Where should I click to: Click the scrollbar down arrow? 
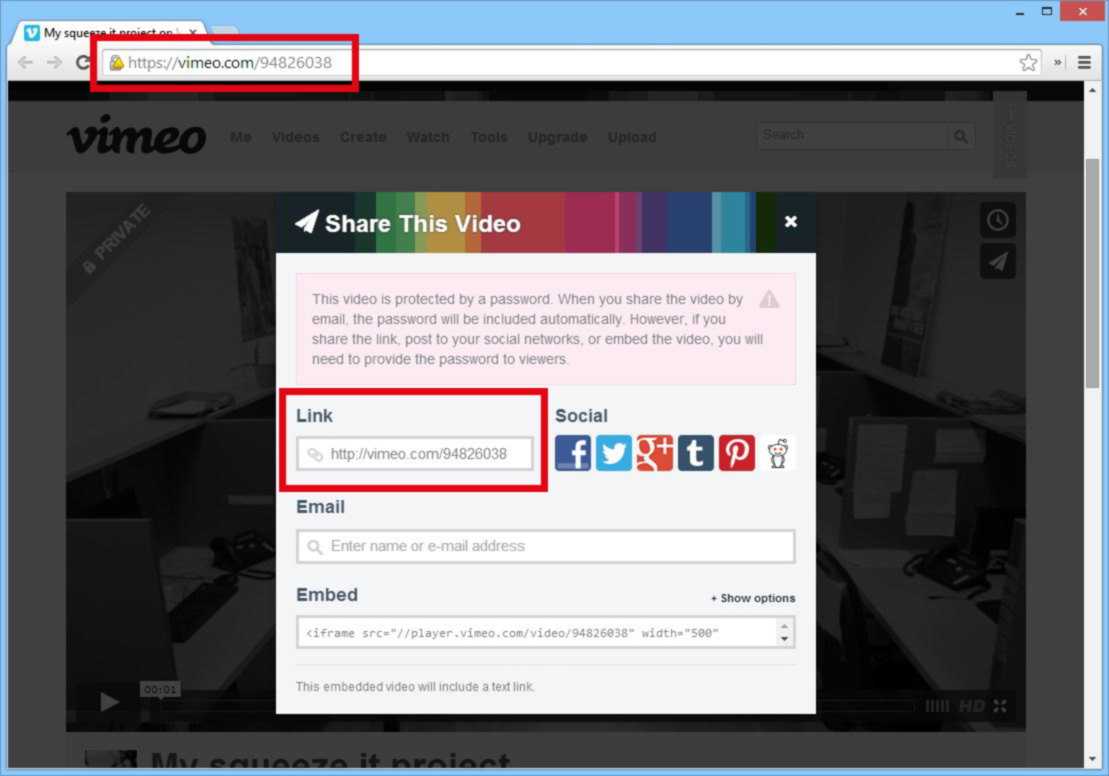coord(1093,759)
